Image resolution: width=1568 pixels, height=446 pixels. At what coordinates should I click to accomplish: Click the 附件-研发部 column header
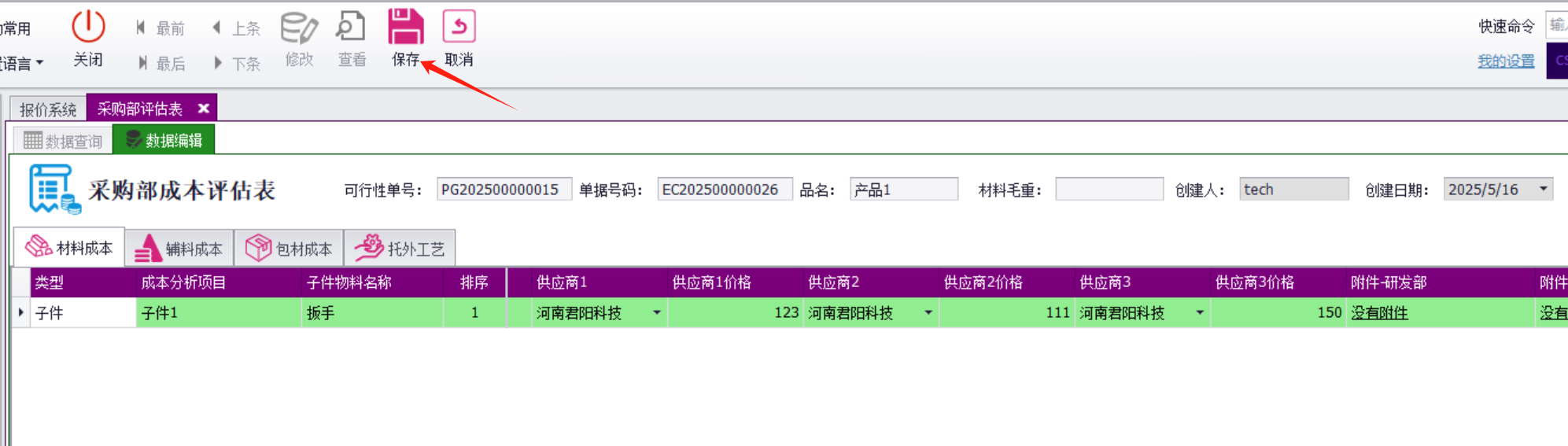(x=1441, y=282)
